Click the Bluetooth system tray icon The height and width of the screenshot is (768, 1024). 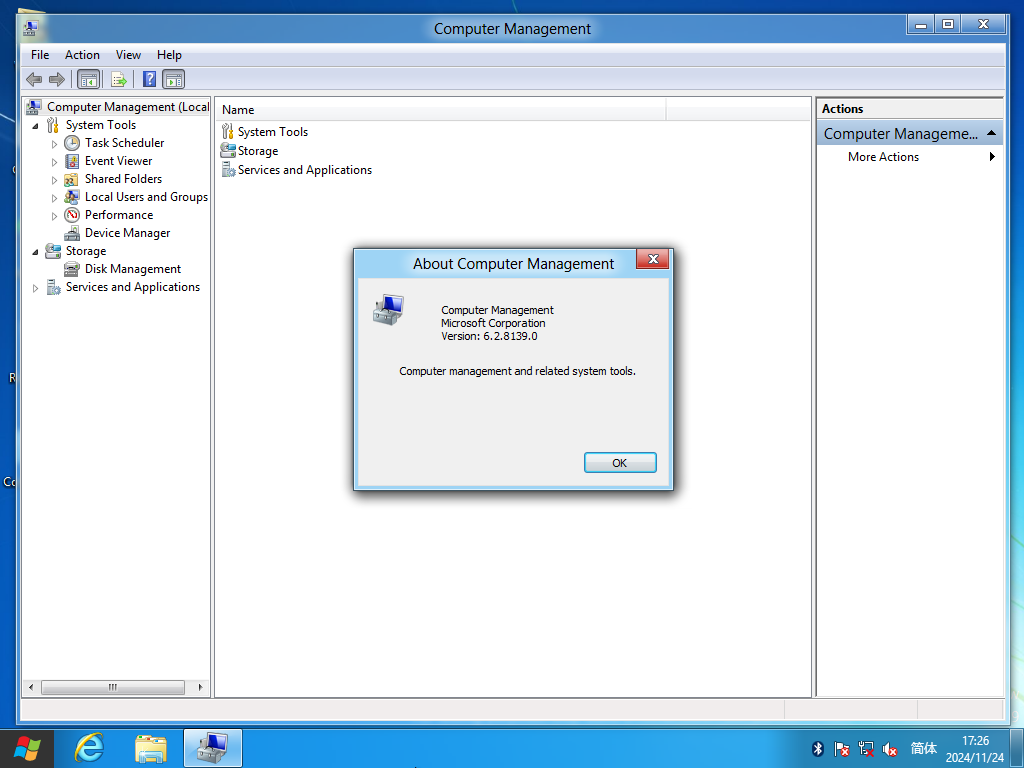point(817,748)
